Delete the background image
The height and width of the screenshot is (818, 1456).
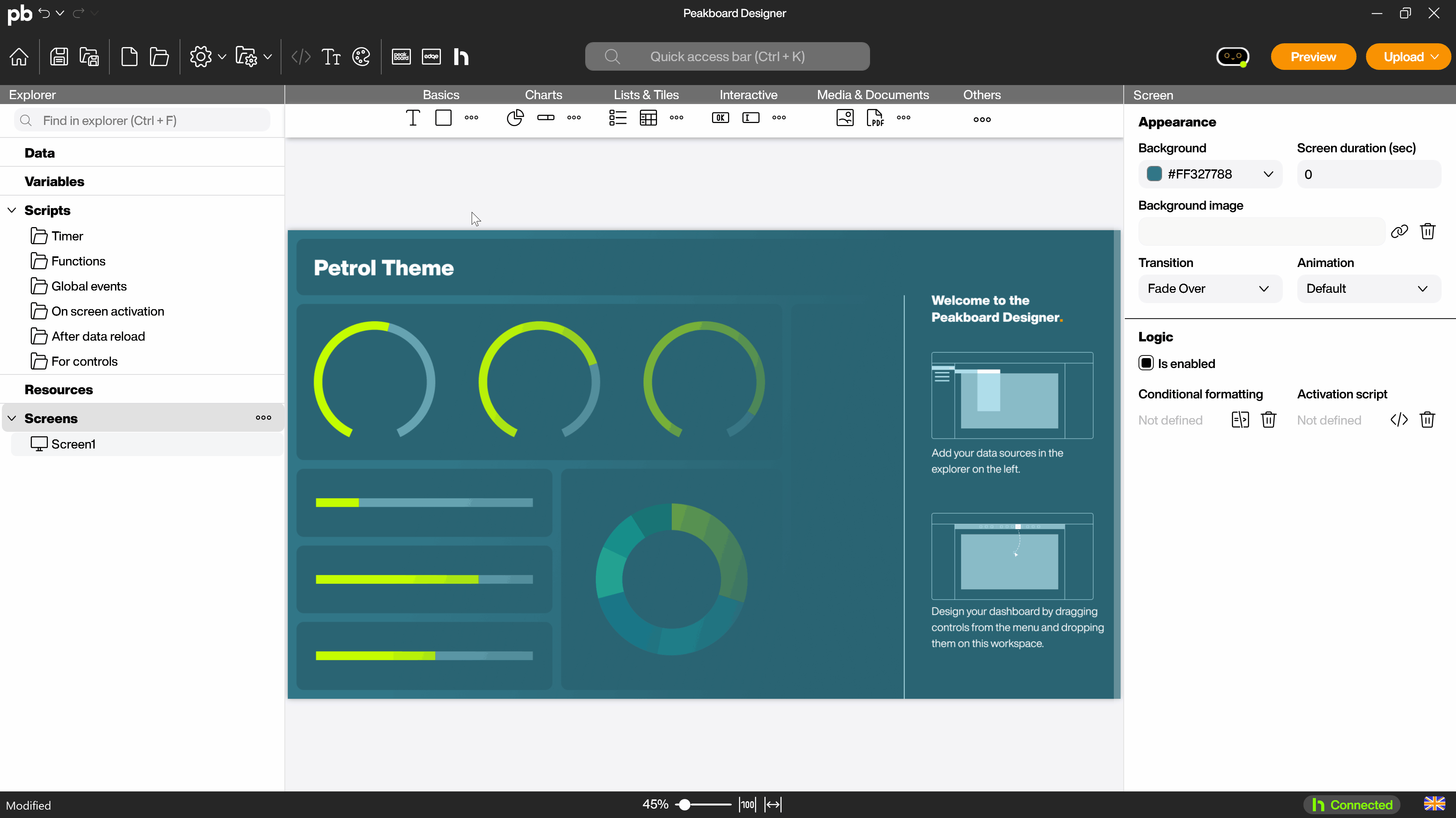point(1428,231)
